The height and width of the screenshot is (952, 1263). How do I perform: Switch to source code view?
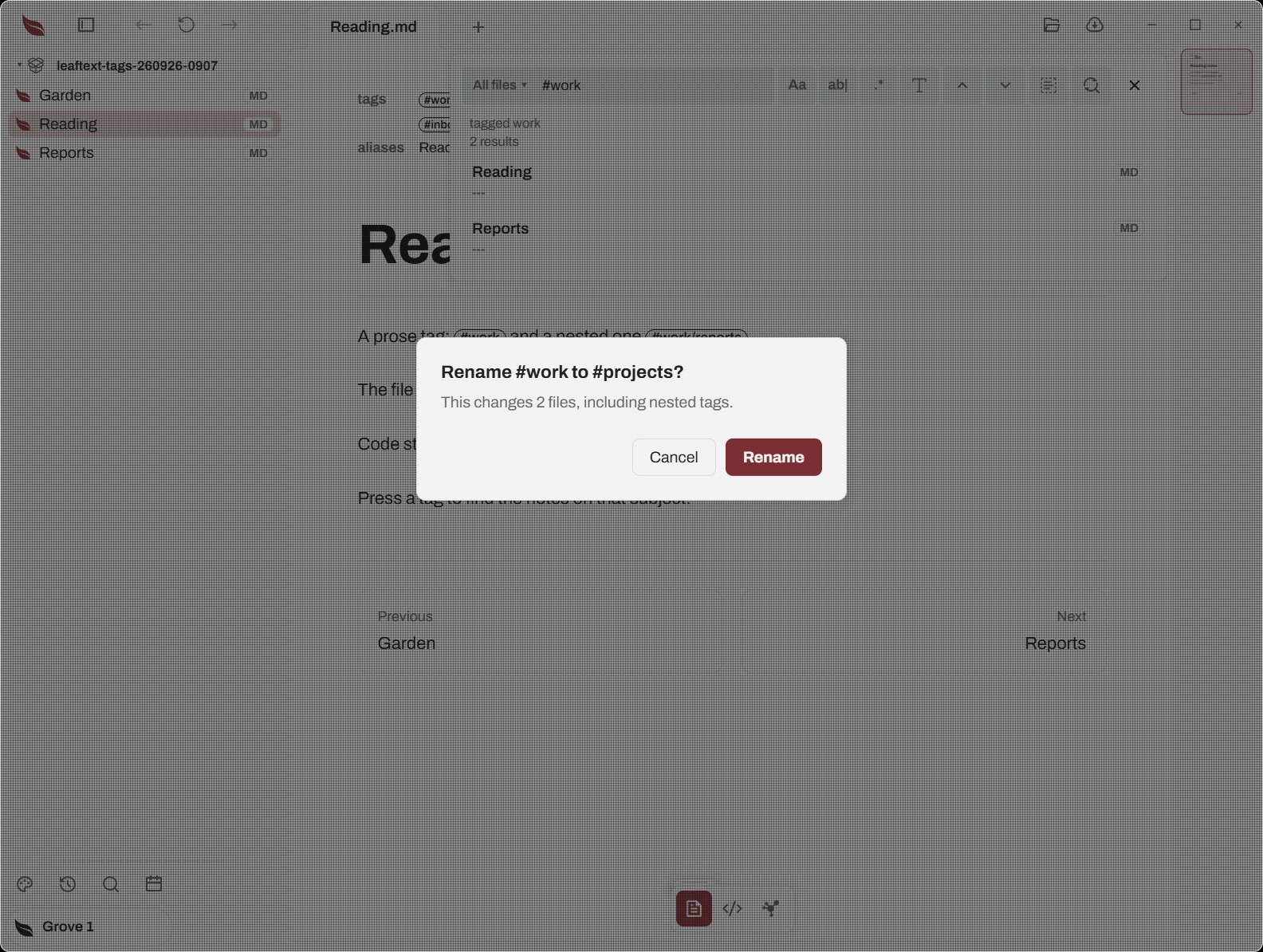732,908
